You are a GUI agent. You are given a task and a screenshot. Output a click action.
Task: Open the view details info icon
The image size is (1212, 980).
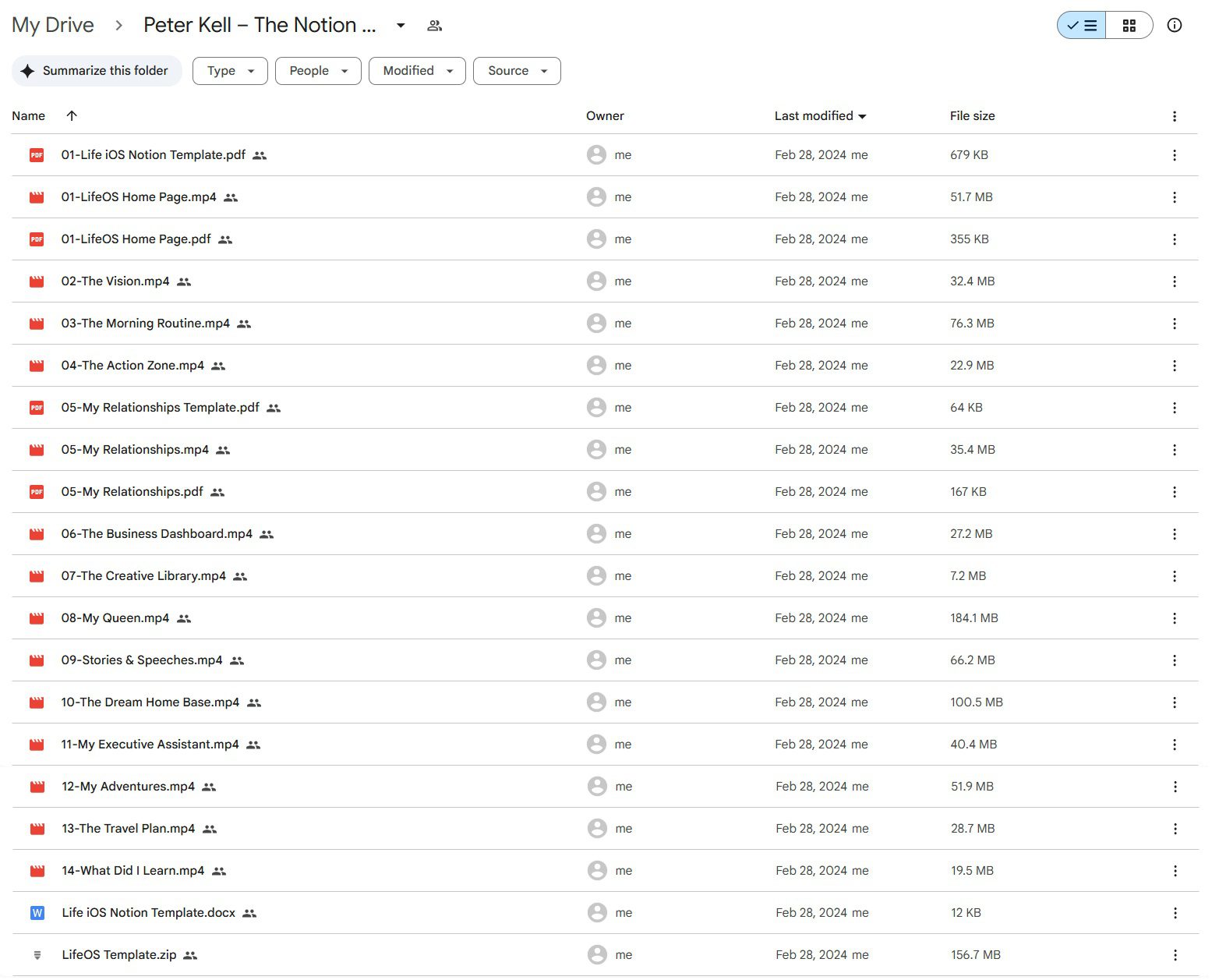(x=1174, y=25)
